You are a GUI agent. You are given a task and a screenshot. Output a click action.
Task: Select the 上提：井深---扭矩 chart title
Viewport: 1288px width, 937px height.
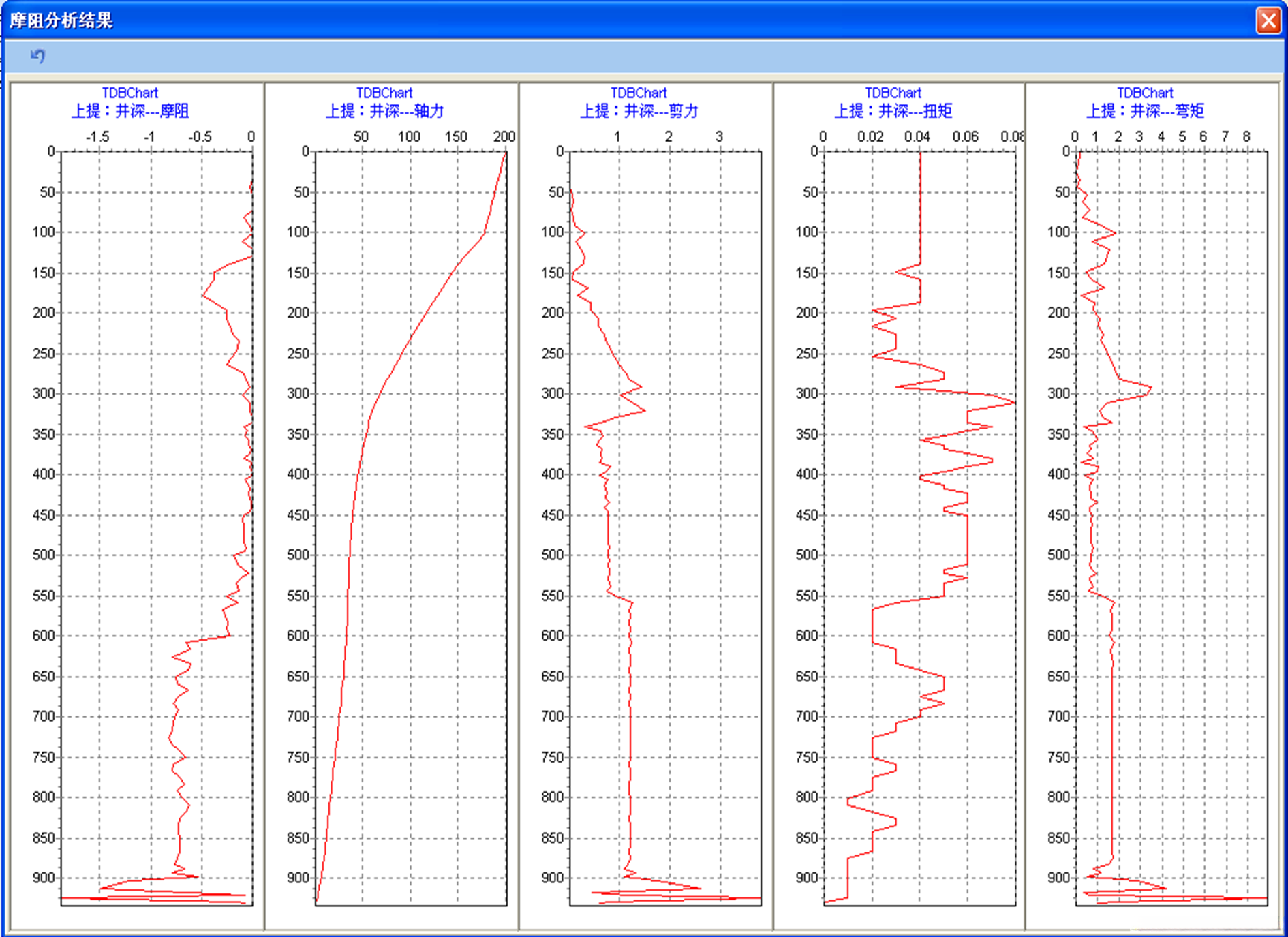point(893,111)
